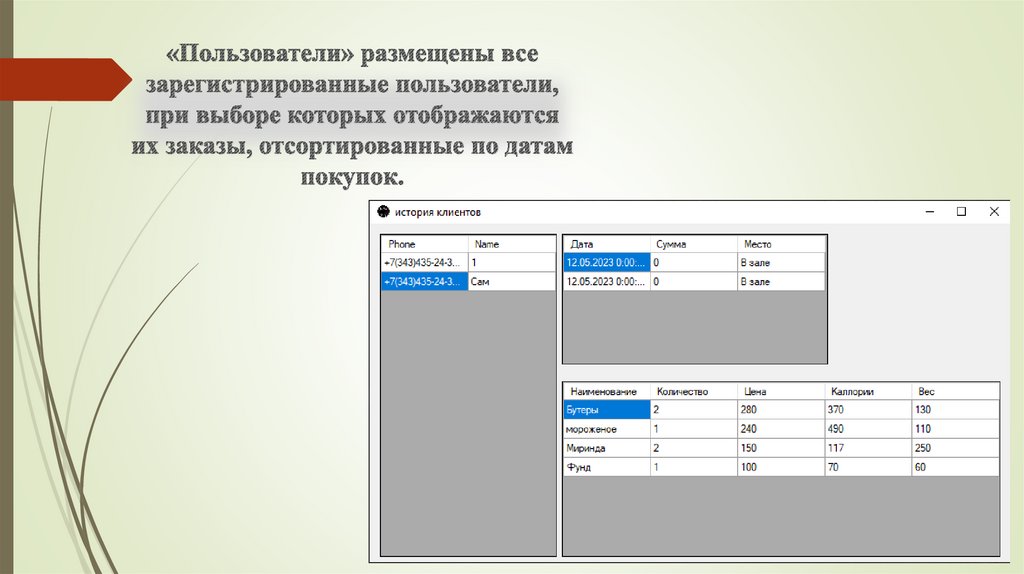This screenshot has width=1024, height=574.
Task: Click the Вес column header
Action: click(x=954, y=392)
